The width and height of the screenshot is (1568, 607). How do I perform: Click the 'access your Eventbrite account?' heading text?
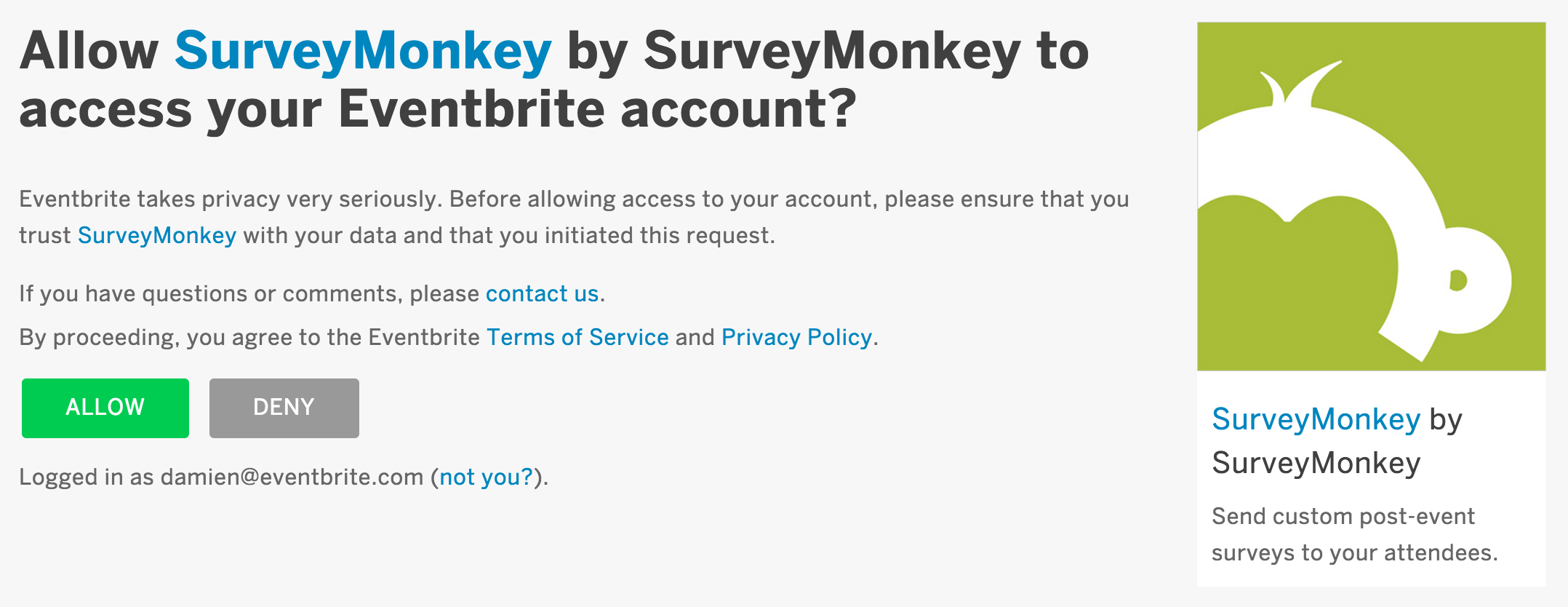(439, 110)
